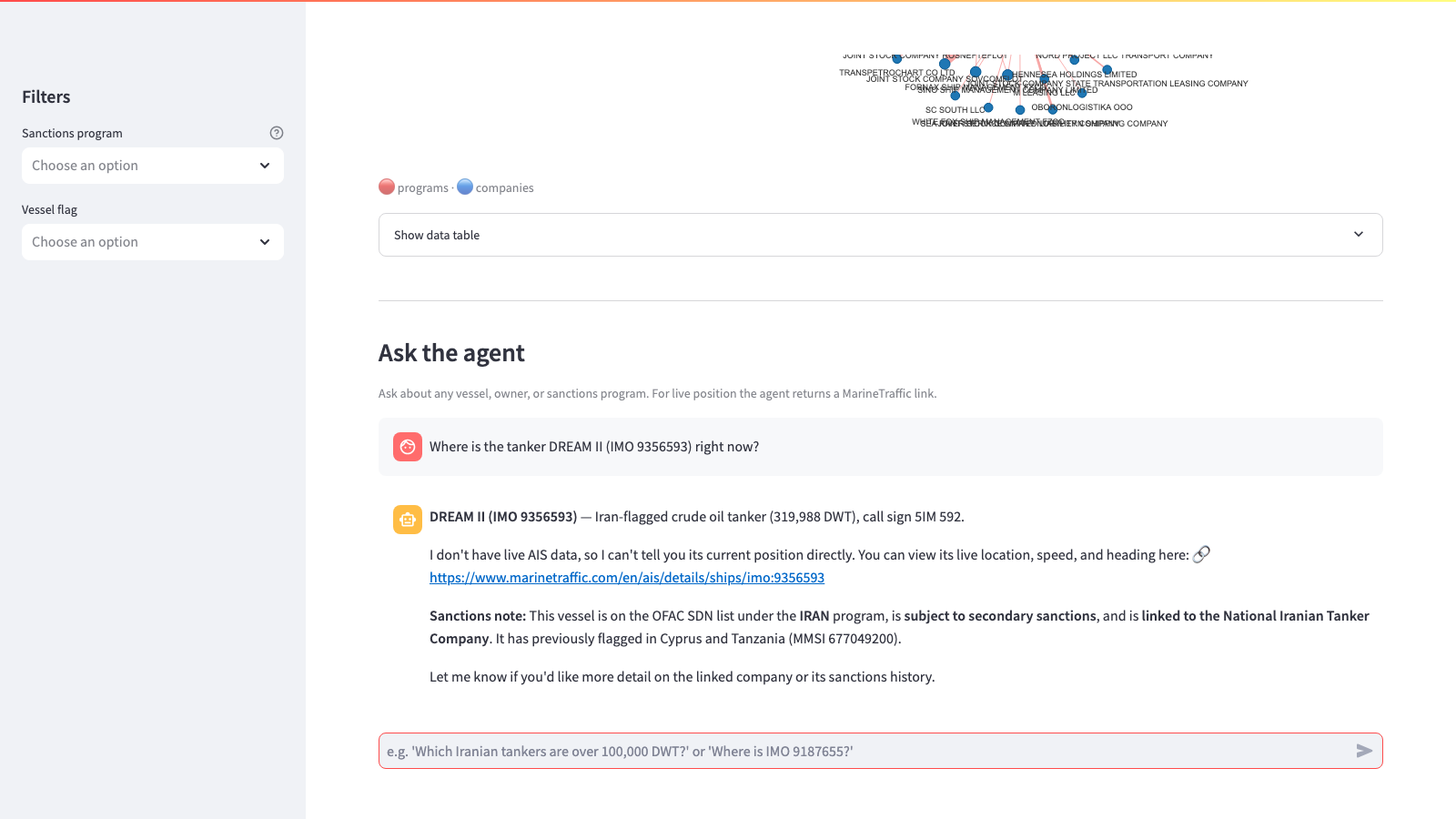The width and height of the screenshot is (1456, 819).
Task: Click the 'OBORONLOGISTIKA OOO' graph label
Action: point(1082,107)
